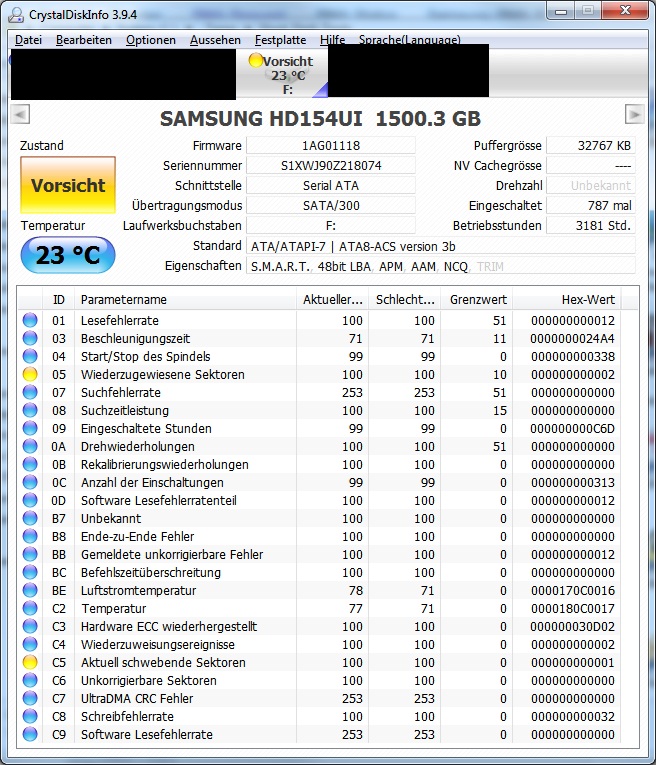The image size is (656, 765).
Task: Click status icon for Schreibfehlerrate
Action: point(30,716)
